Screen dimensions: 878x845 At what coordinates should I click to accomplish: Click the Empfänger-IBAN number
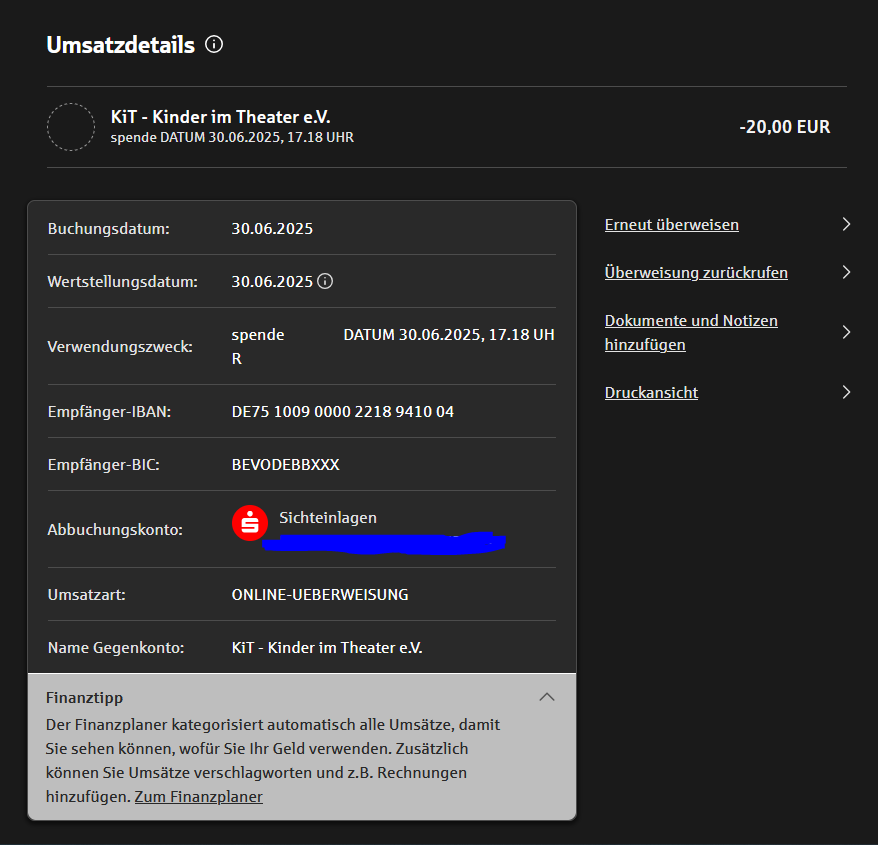(342, 411)
